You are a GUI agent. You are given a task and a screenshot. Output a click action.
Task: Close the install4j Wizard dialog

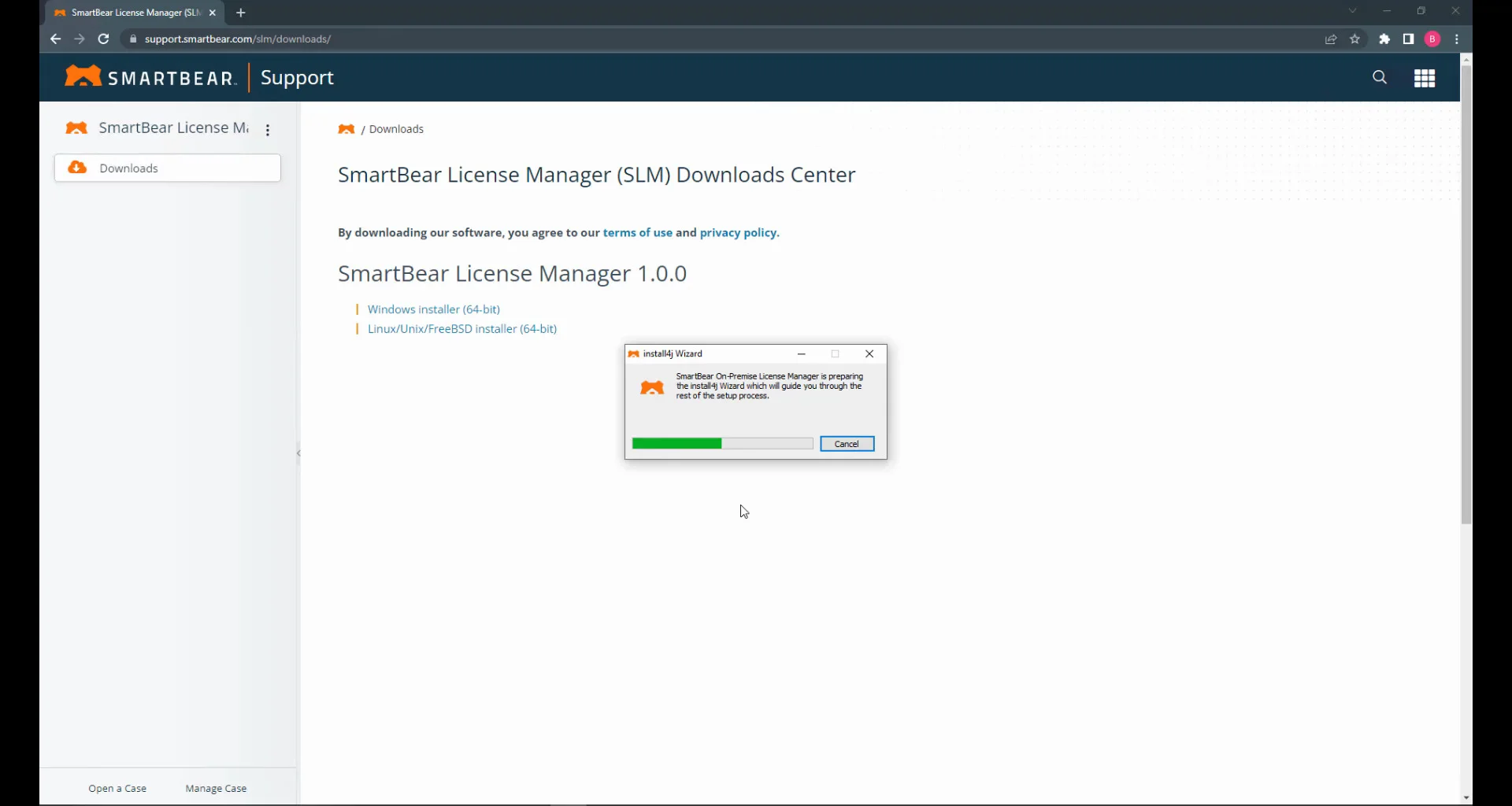[869, 354]
